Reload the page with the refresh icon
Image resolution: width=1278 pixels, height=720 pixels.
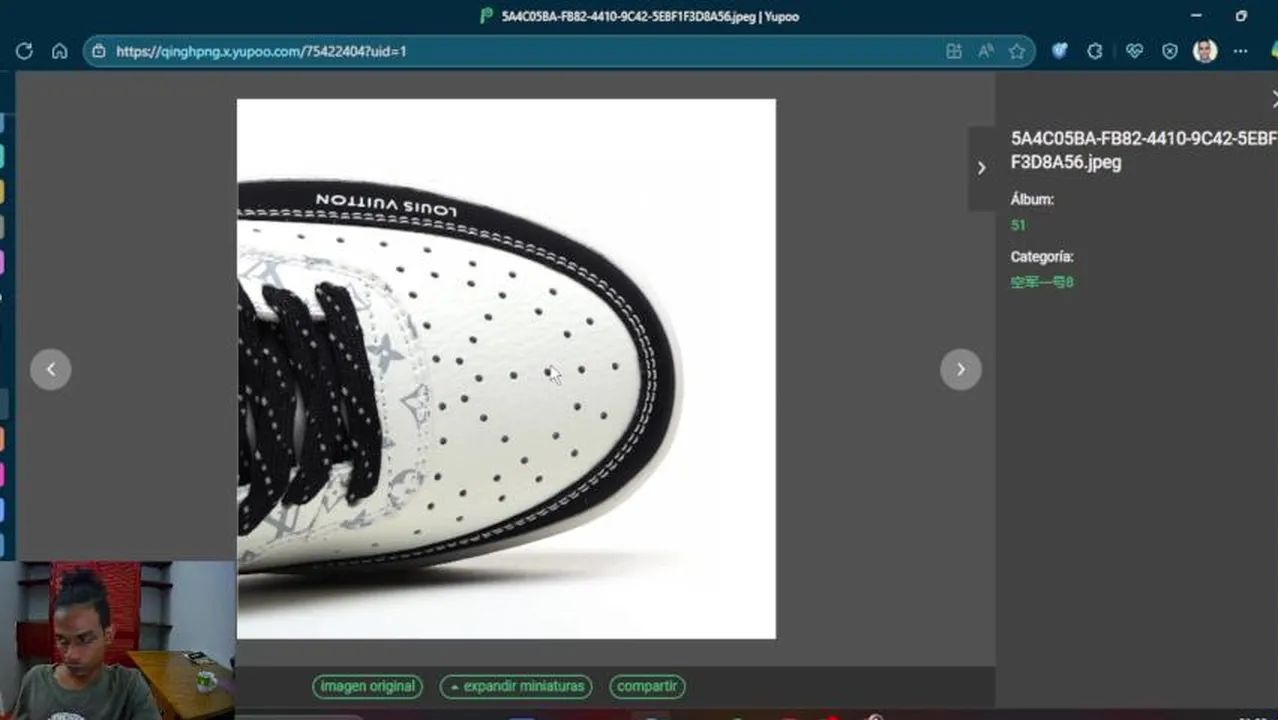pyautogui.click(x=24, y=51)
